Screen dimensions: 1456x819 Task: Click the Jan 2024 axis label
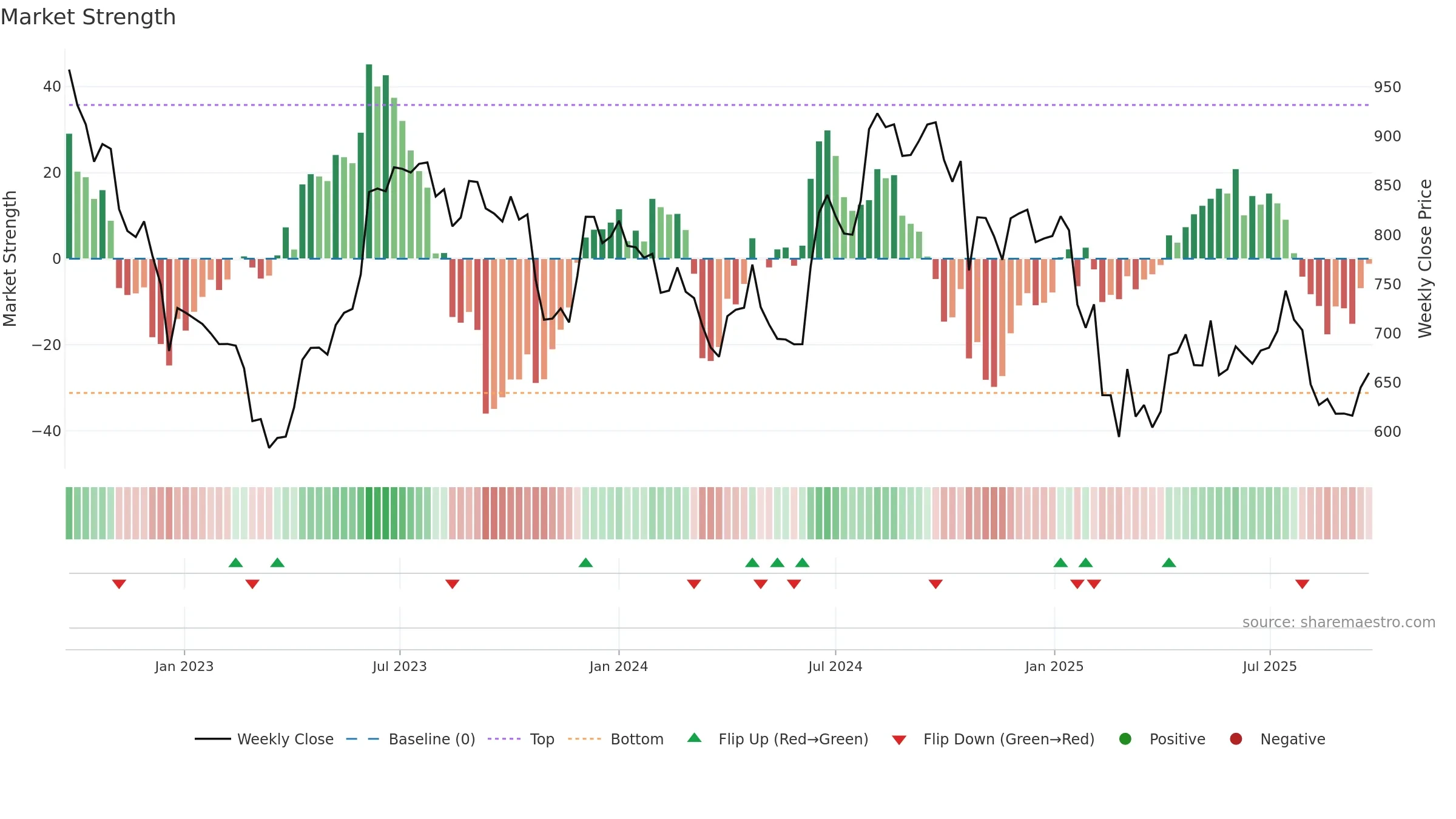pyautogui.click(x=619, y=666)
